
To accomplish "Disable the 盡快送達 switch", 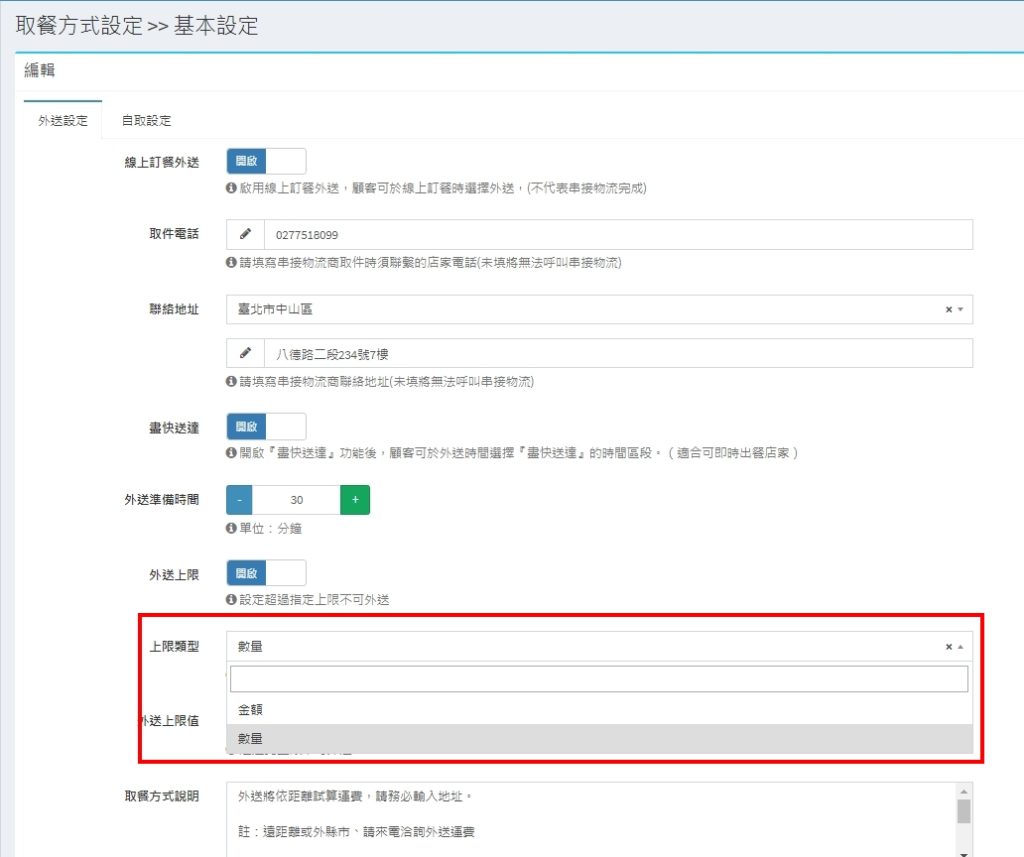I will pyautogui.click(x=266, y=427).
